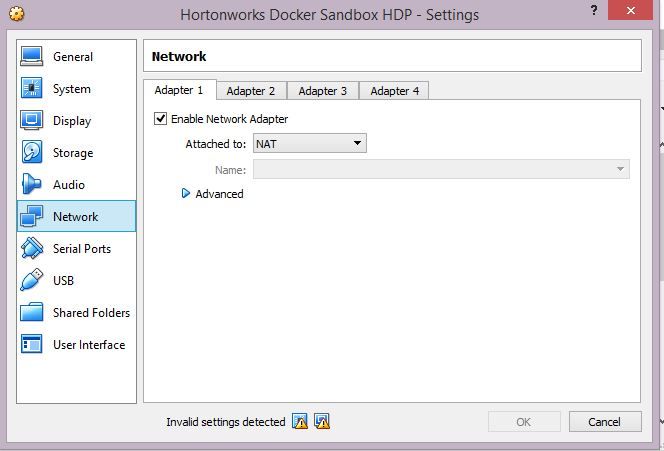This screenshot has height=451, width=664.
Task: Click the first invalid settings warning icon
Action: tap(300, 421)
